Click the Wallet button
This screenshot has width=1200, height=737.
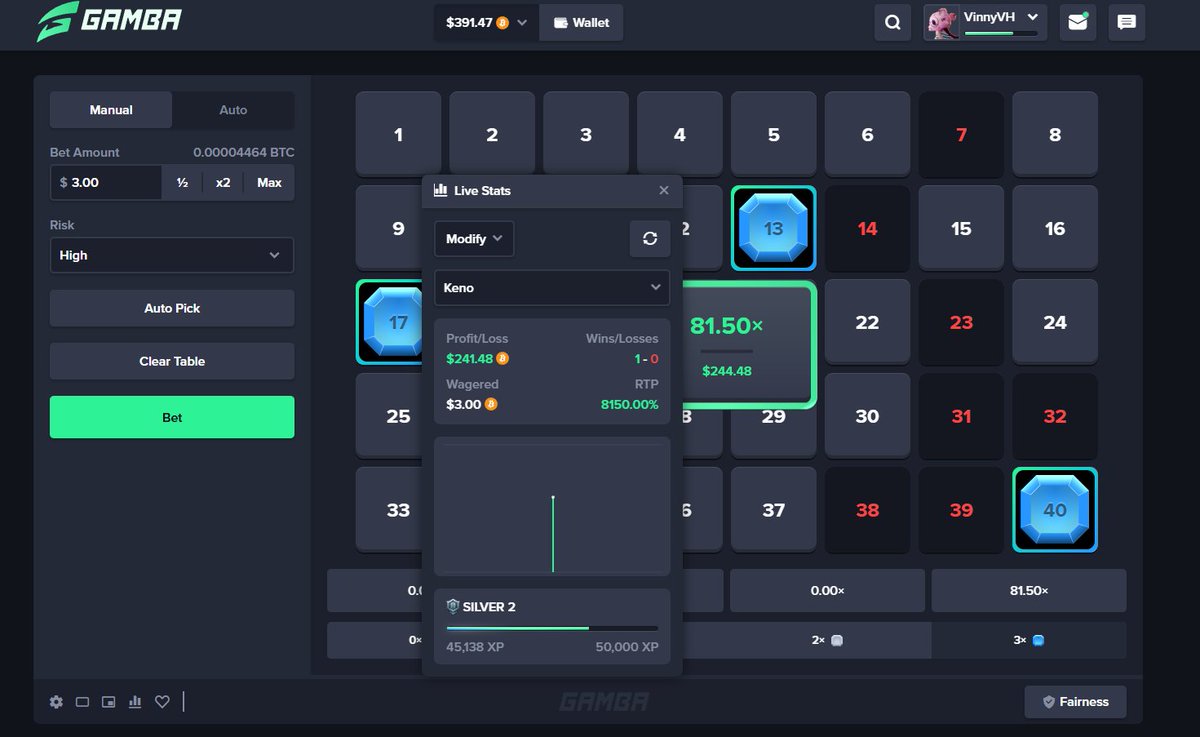tap(581, 22)
